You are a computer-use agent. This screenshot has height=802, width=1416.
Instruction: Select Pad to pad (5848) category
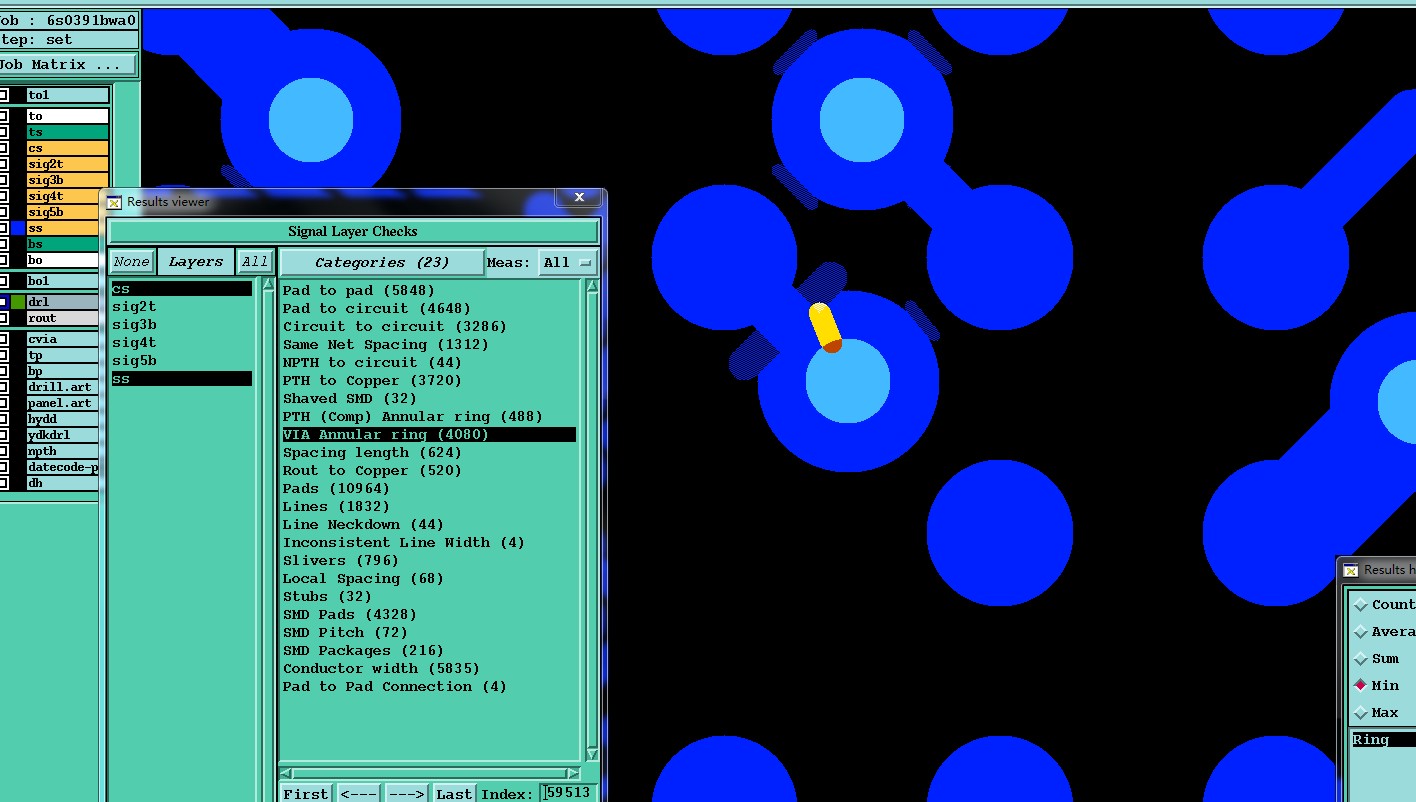359,291
